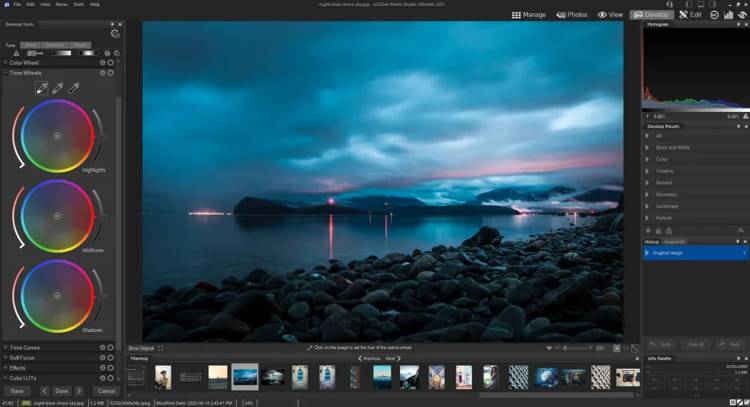Switch to Manage mode
Viewport: 750px width, 407px height.
coord(529,15)
